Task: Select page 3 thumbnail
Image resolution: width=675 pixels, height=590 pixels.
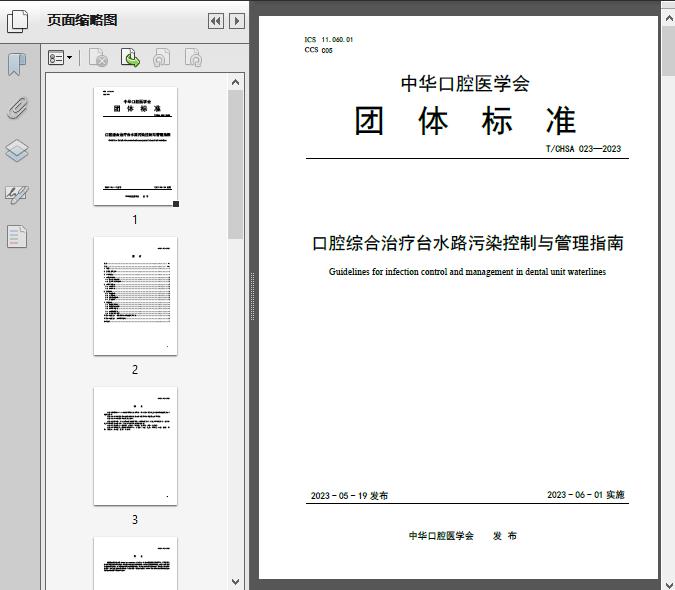Action: (135, 446)
